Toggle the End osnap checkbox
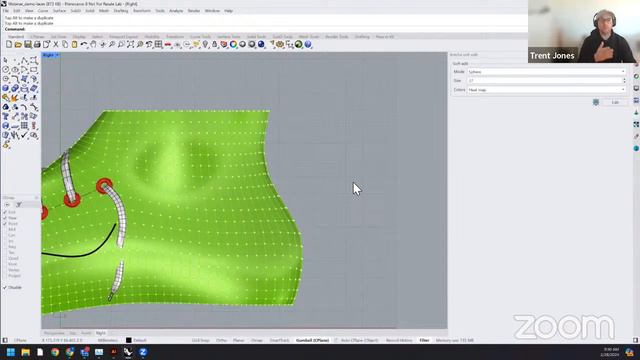This screenshot has height=360, width=640. click(x=5, y=212)
